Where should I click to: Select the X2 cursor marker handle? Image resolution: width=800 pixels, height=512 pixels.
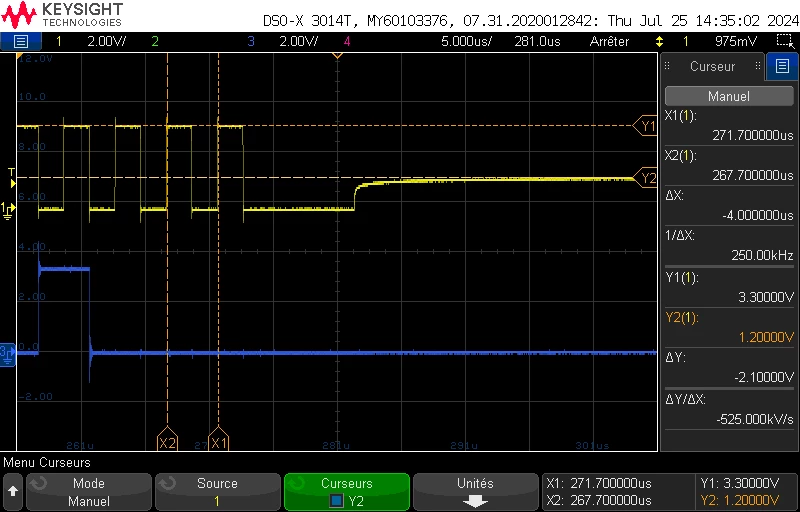tap(167, 439)
